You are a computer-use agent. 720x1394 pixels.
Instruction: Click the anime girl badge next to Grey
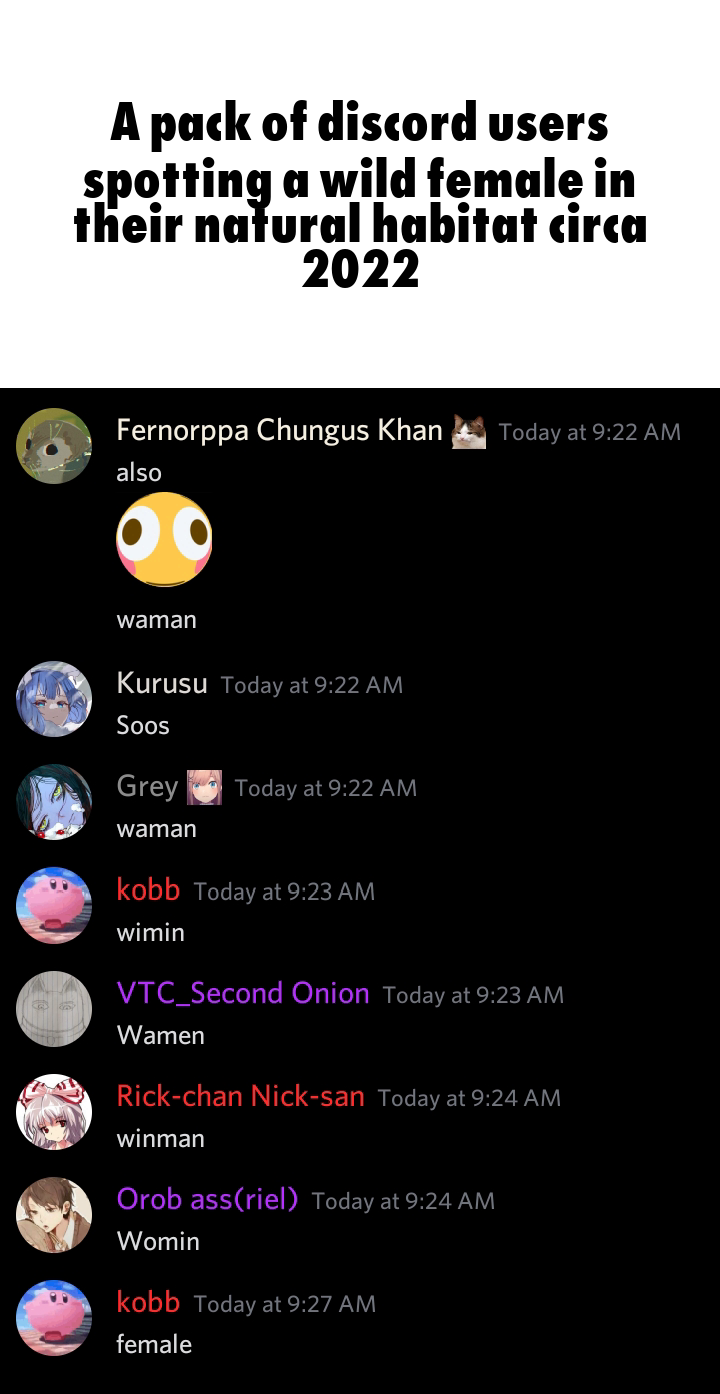[205, 788]
